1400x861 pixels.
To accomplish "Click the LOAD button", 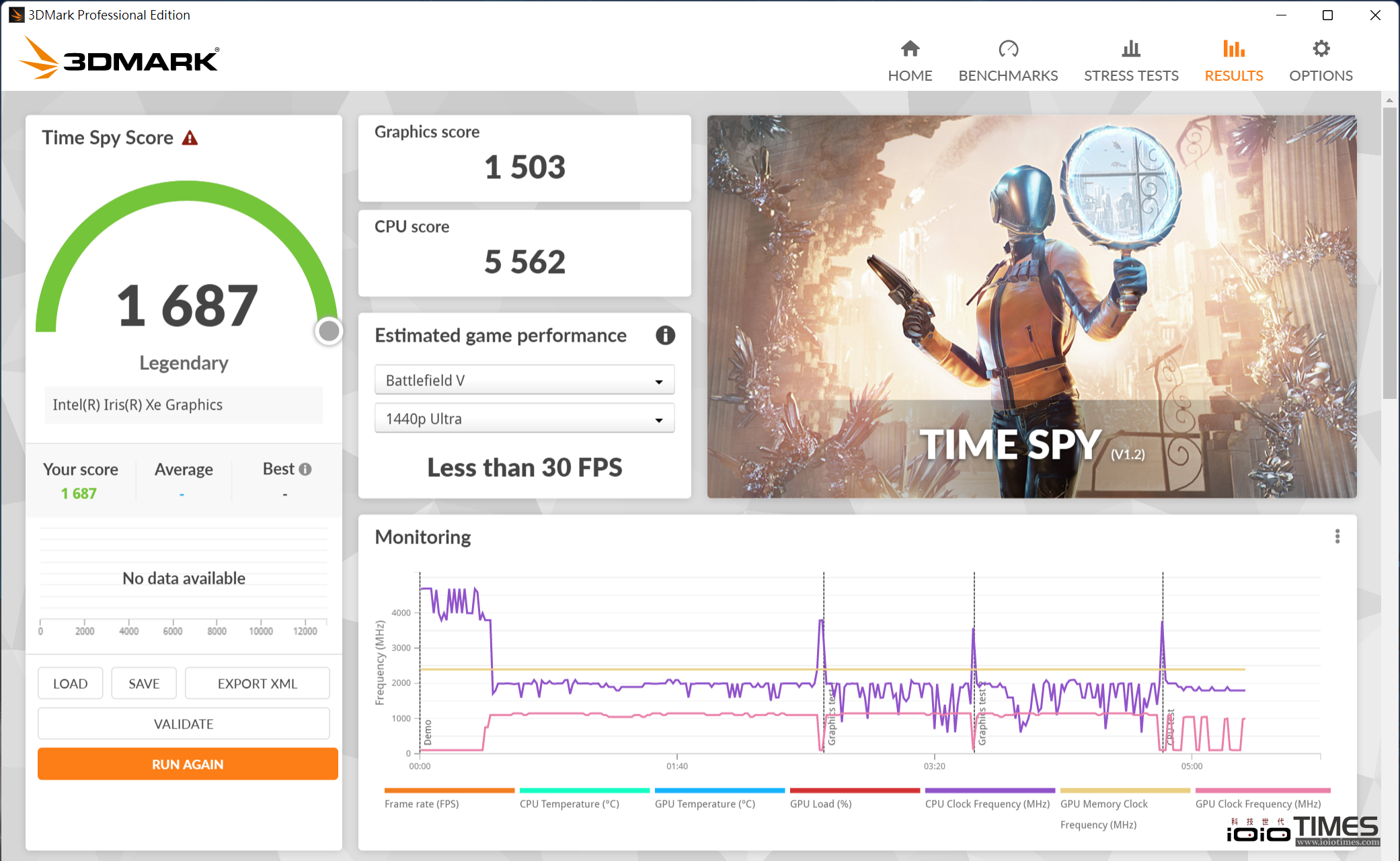I will (70, 683).
